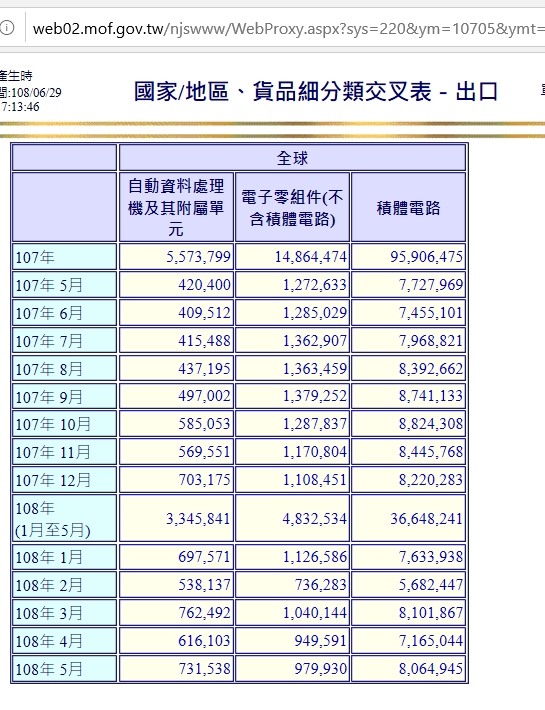Click the 107年 9月 row label
This screenshot has height=710, width=545.
coord(64,396)
